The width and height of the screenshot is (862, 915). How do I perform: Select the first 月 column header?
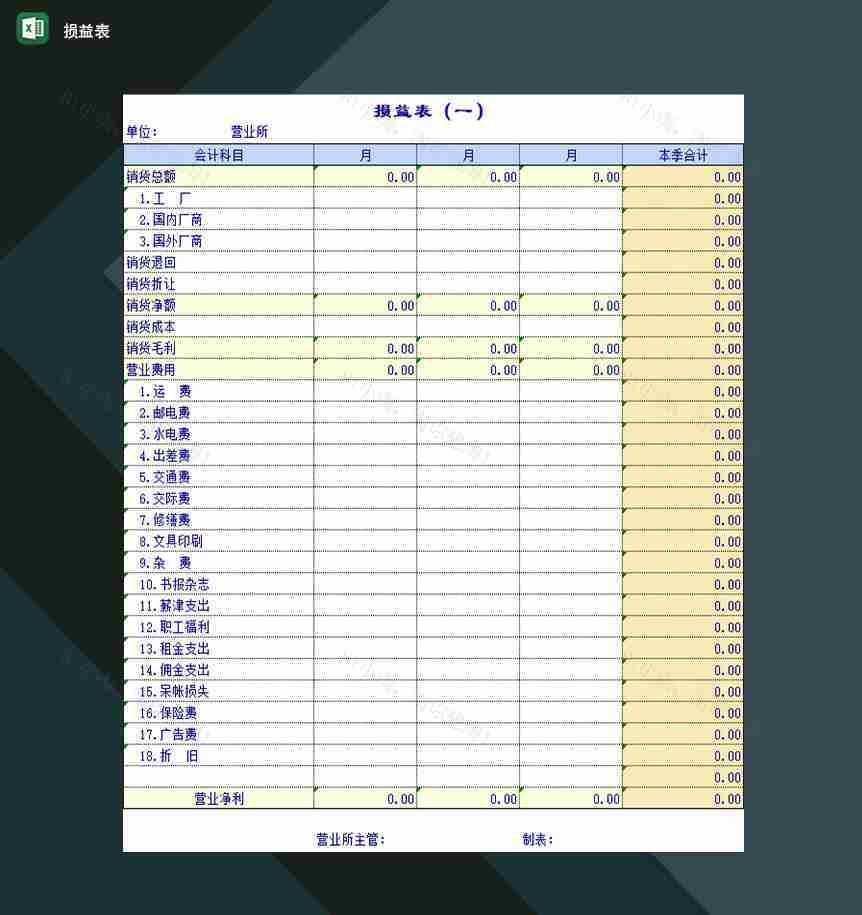(x=365, y=155)
